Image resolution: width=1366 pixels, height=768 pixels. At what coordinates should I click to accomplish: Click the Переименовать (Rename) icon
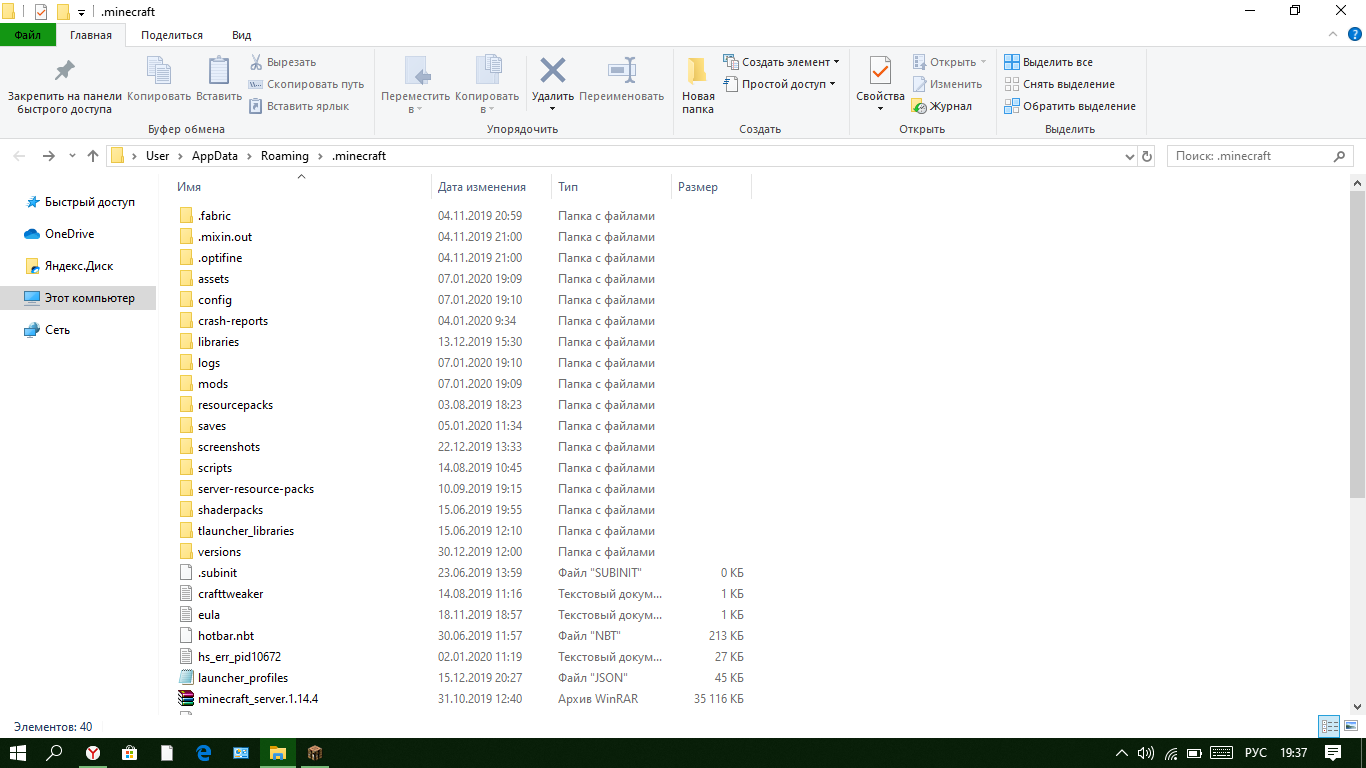pos(621,72)
